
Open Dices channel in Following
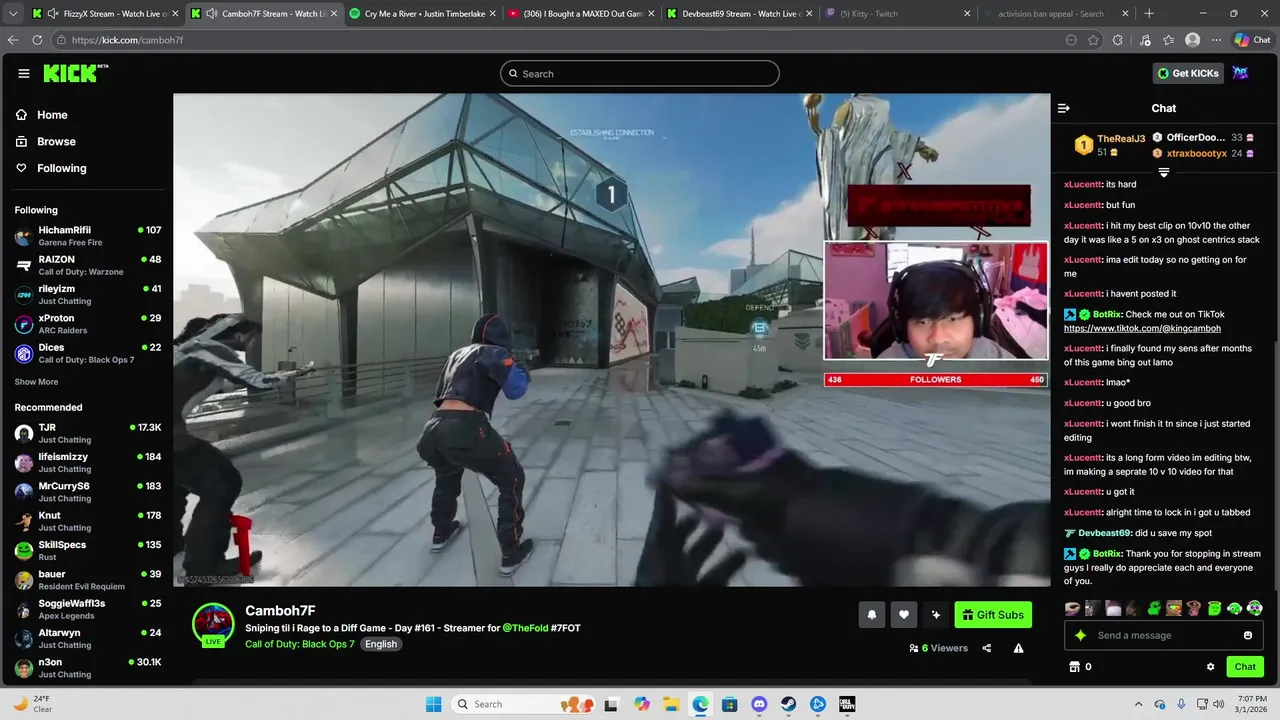click(x=88, y=353)
